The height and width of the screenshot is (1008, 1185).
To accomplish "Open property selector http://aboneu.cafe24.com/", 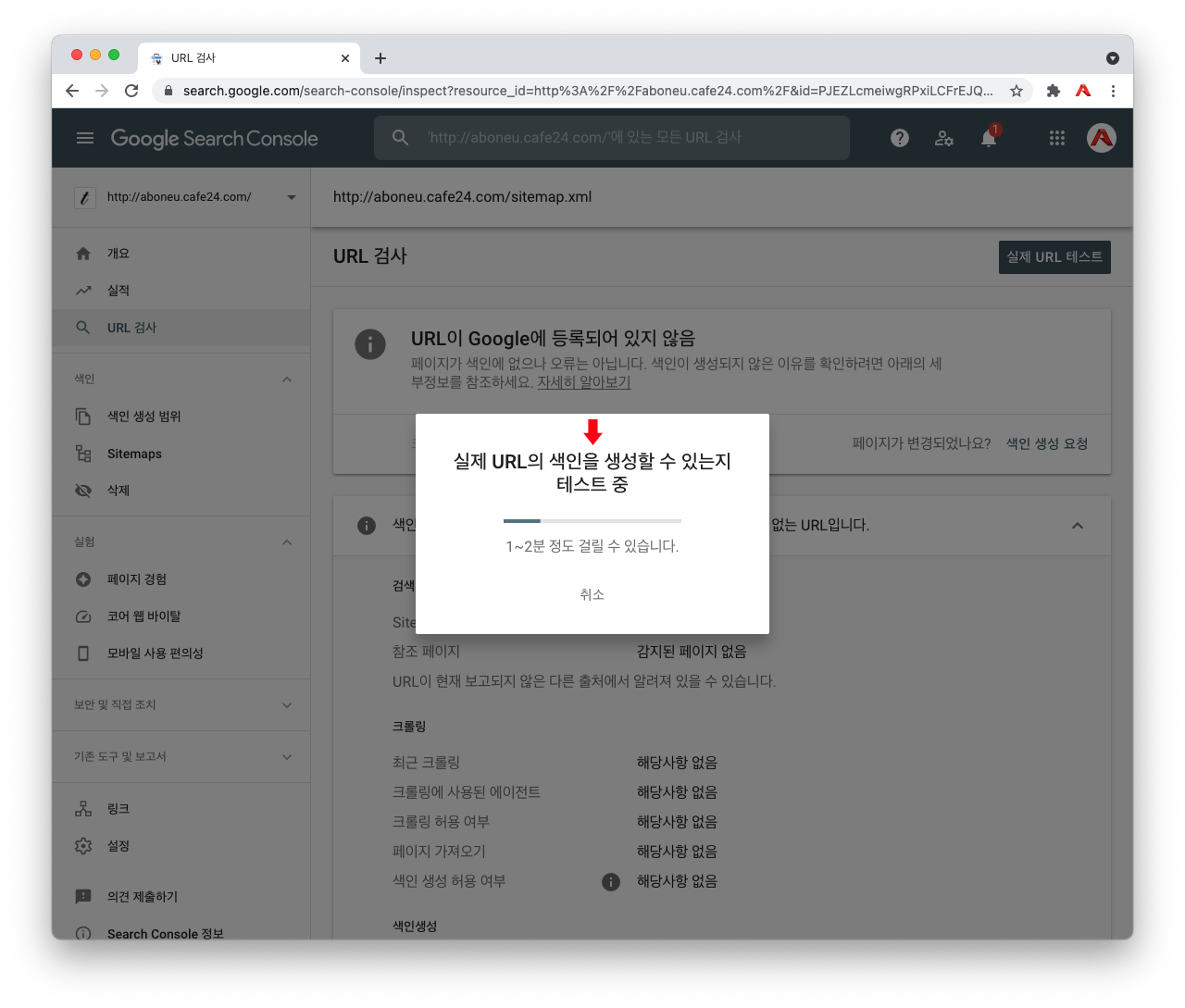I will tap(185, 197).
